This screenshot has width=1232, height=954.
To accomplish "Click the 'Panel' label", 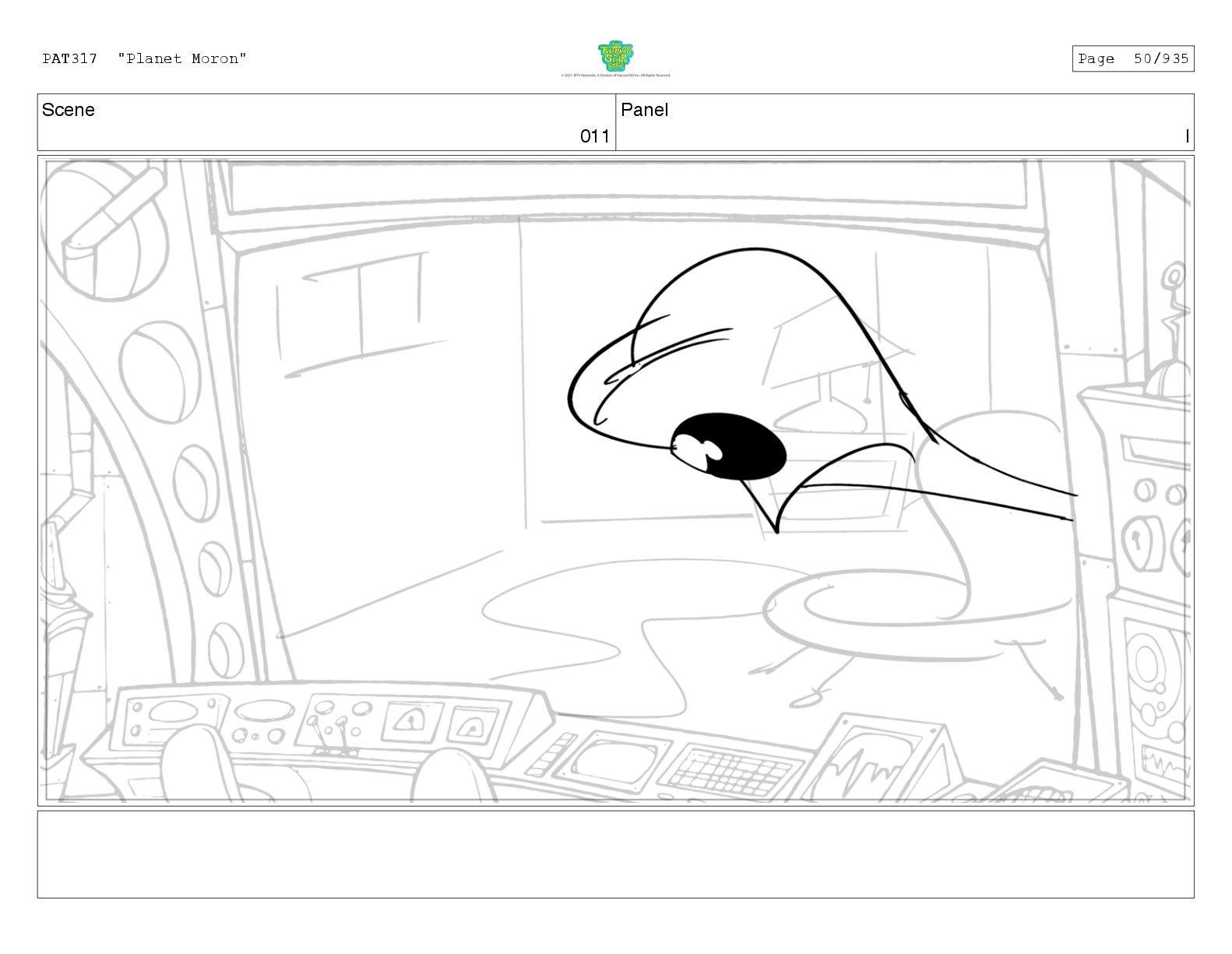I will coord(644,110).
